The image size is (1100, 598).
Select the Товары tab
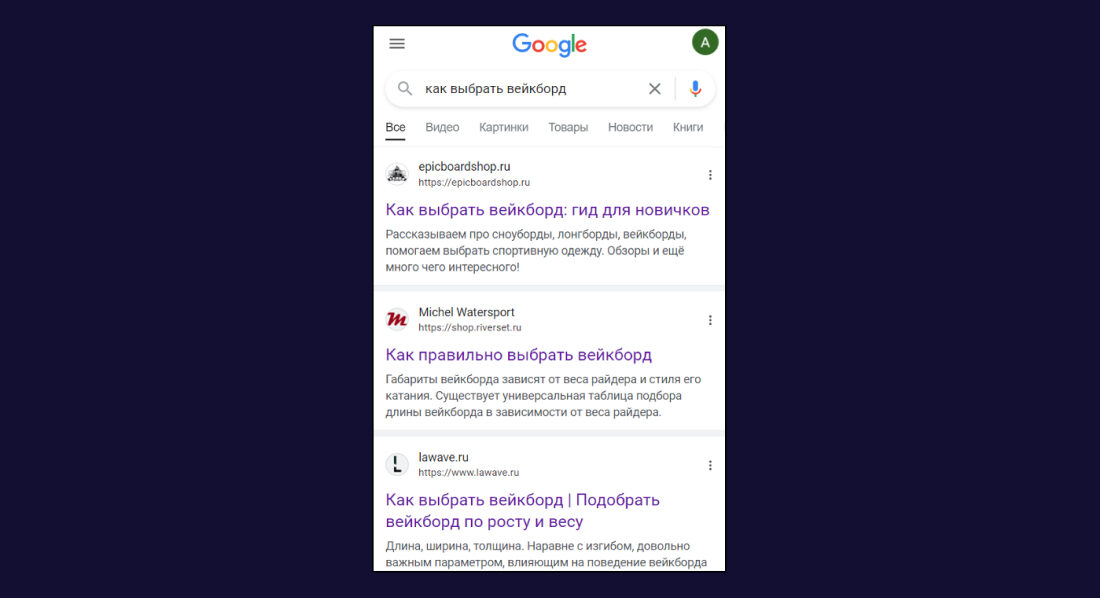(x=568, y=127)
